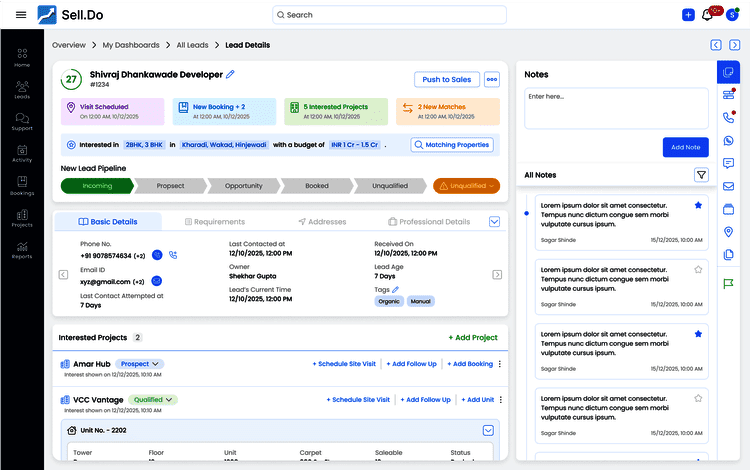Click the email envelope icon in right sidebar

coord(728,186)
